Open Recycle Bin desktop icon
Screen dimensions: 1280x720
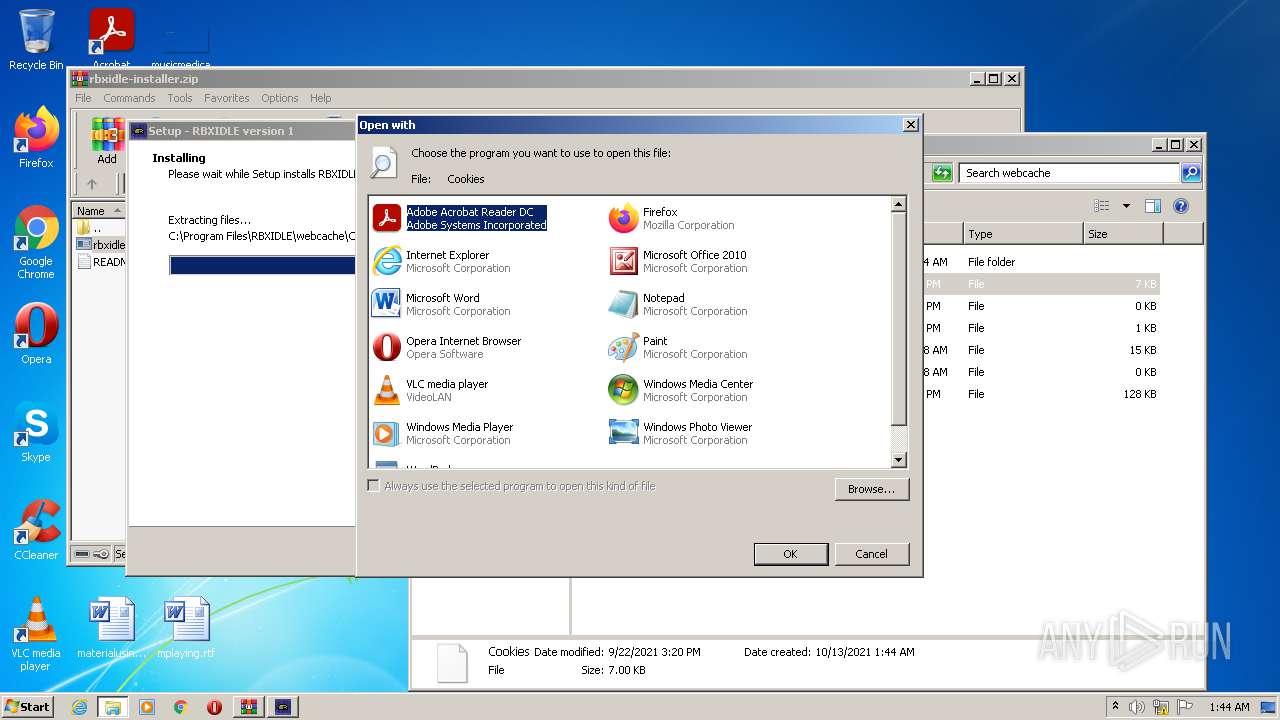click(x=36, y=40)
